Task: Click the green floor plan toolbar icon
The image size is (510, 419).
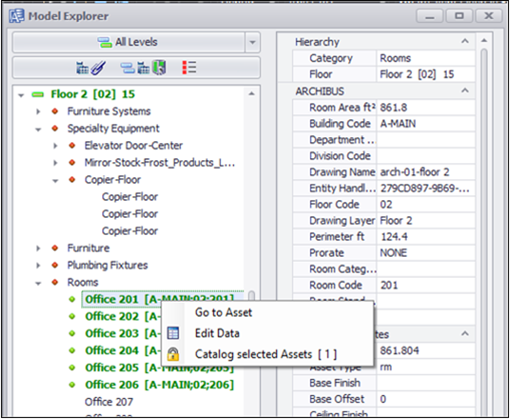Action: pyautogui.click(x=159, y=67)
